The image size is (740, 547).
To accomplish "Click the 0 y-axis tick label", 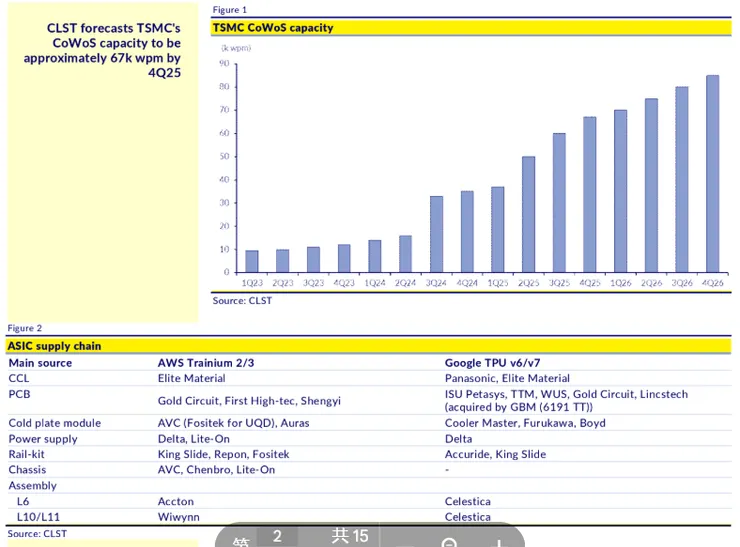I will point(227,272).
